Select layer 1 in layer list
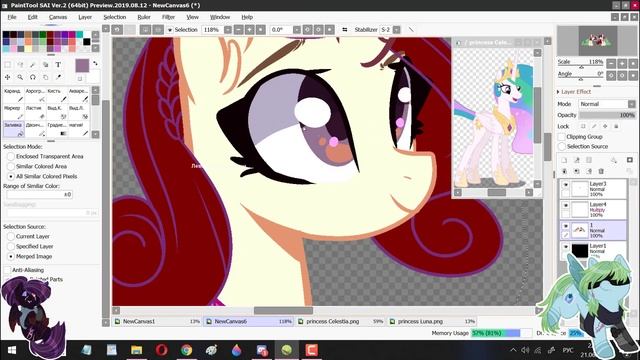 [593, 231]
